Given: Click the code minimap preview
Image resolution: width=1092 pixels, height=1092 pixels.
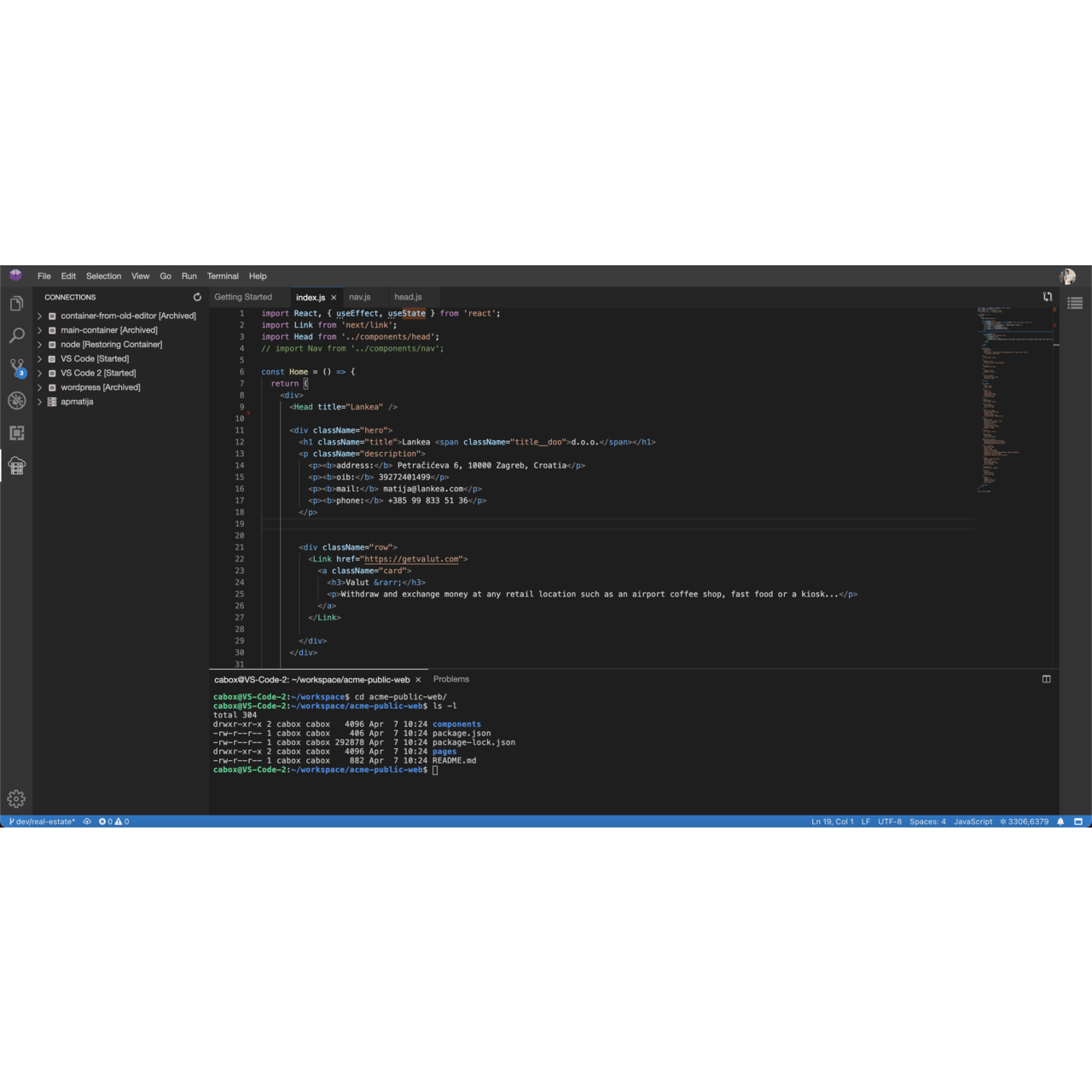Looking at the screenshot, I should click(x=1014, y=401).
